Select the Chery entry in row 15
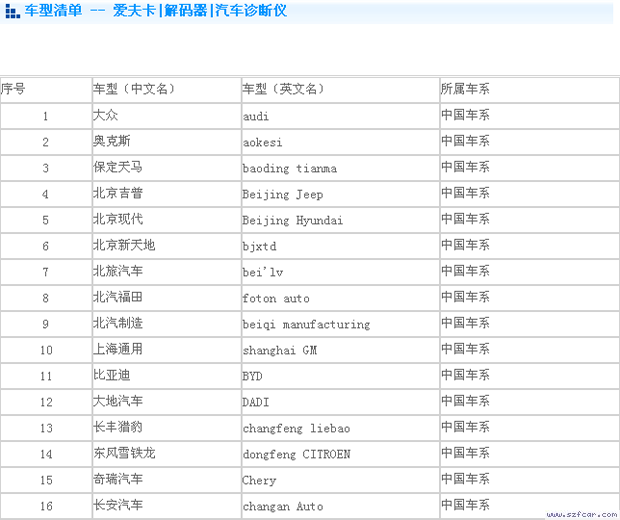Image resolution: width=620 pixels, height=520 pixels. point(259,480)
